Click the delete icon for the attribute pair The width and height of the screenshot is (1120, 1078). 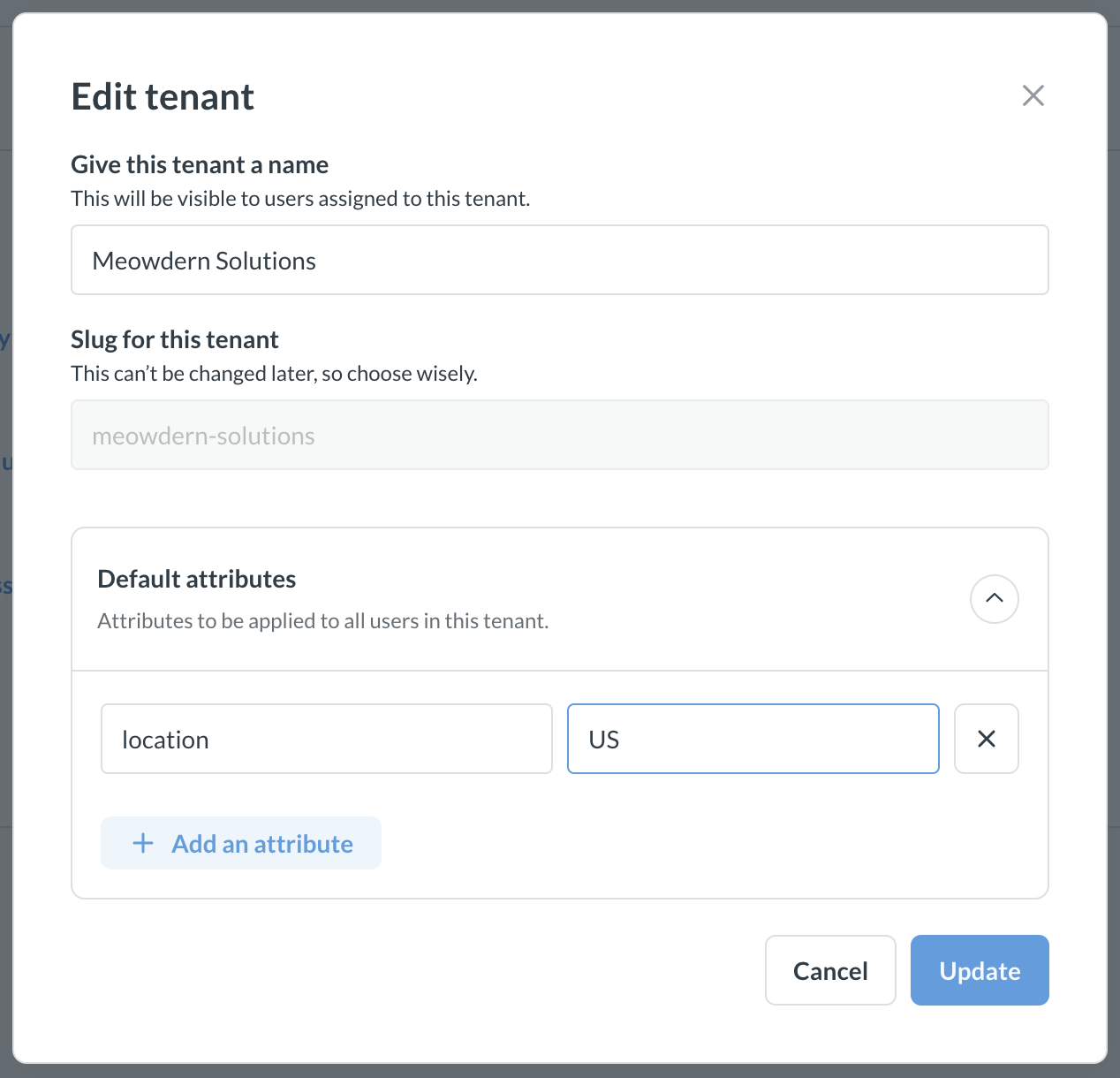coord(986,739)
